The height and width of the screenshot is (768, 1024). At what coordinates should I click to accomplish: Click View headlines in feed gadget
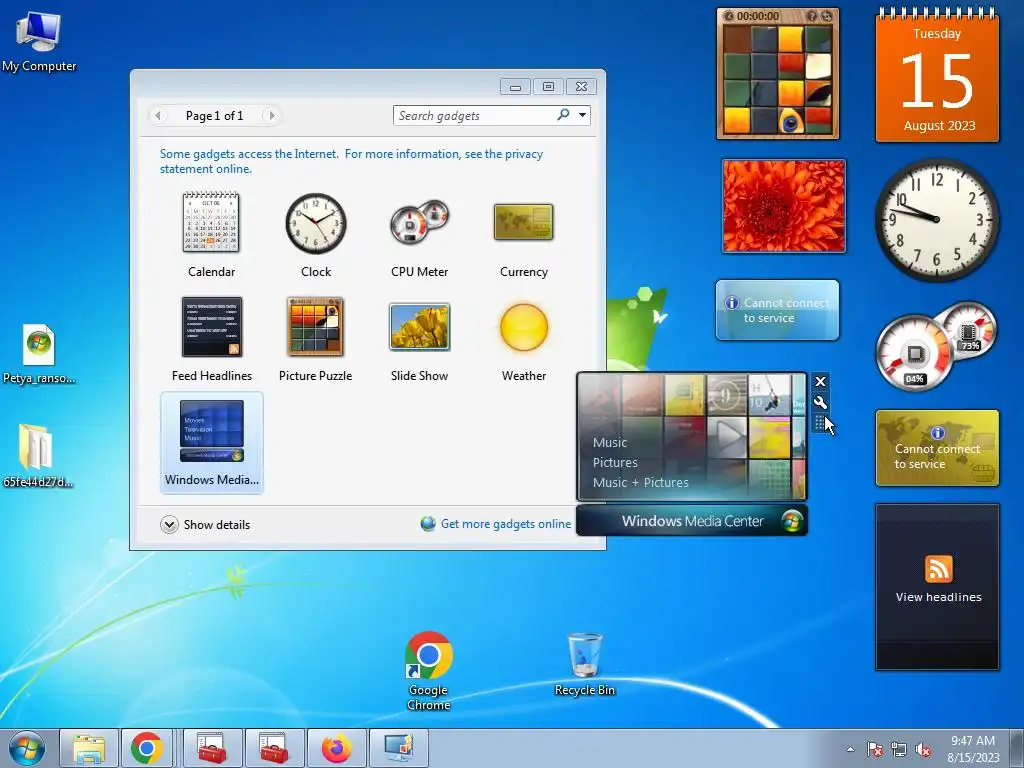938,597
